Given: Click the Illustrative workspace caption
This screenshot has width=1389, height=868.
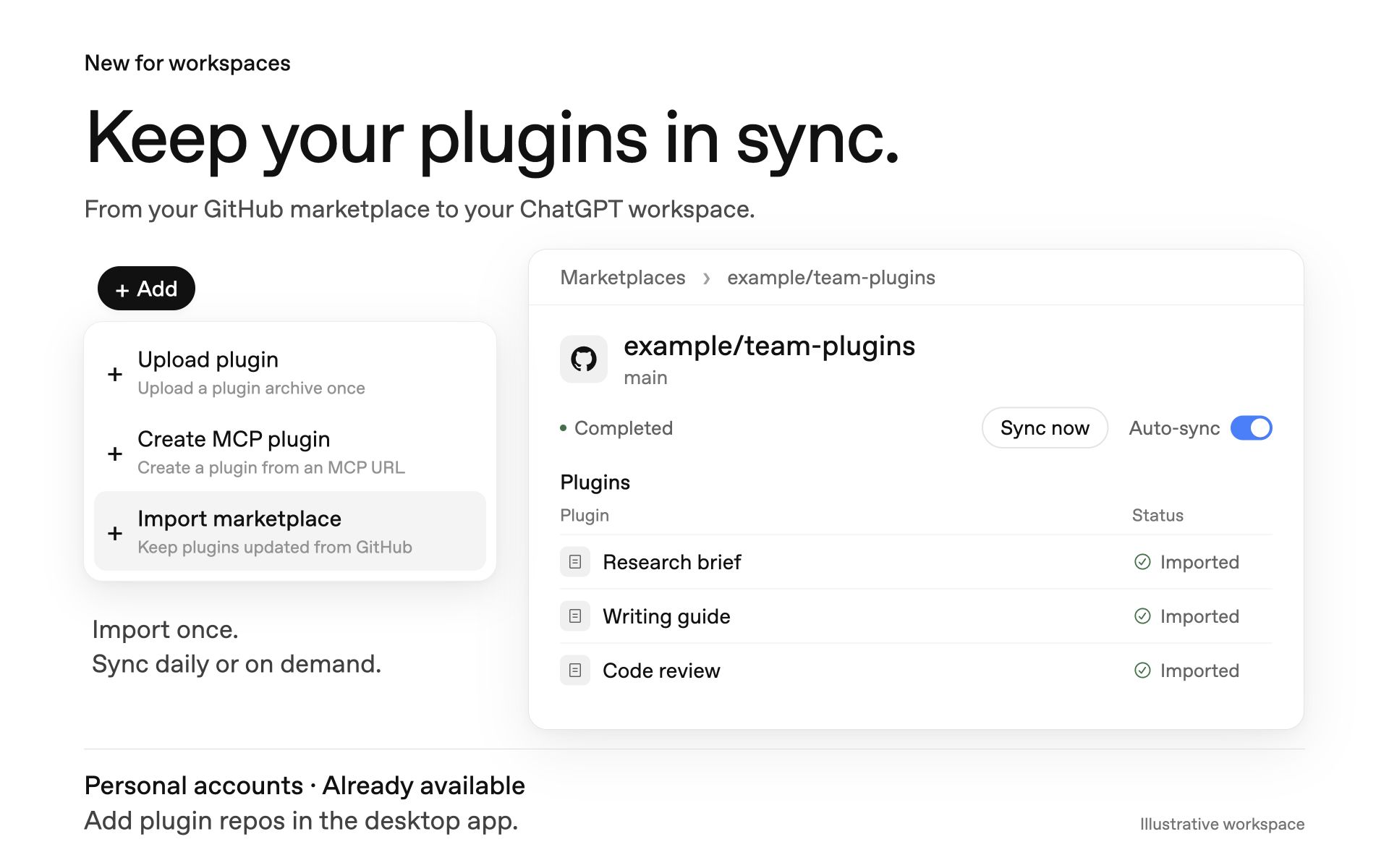Looking at the screenshot, I should 1222,824.
